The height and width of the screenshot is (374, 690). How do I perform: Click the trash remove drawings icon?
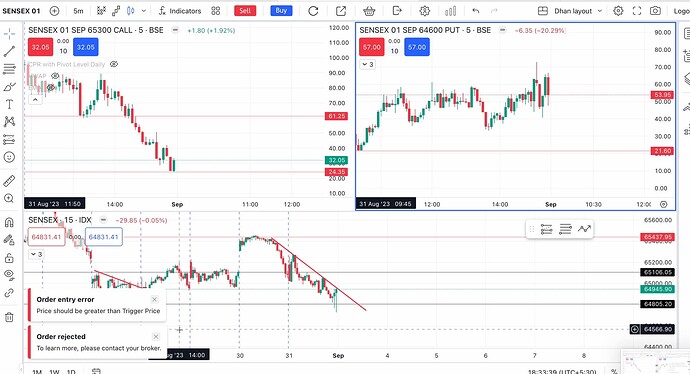9,317
